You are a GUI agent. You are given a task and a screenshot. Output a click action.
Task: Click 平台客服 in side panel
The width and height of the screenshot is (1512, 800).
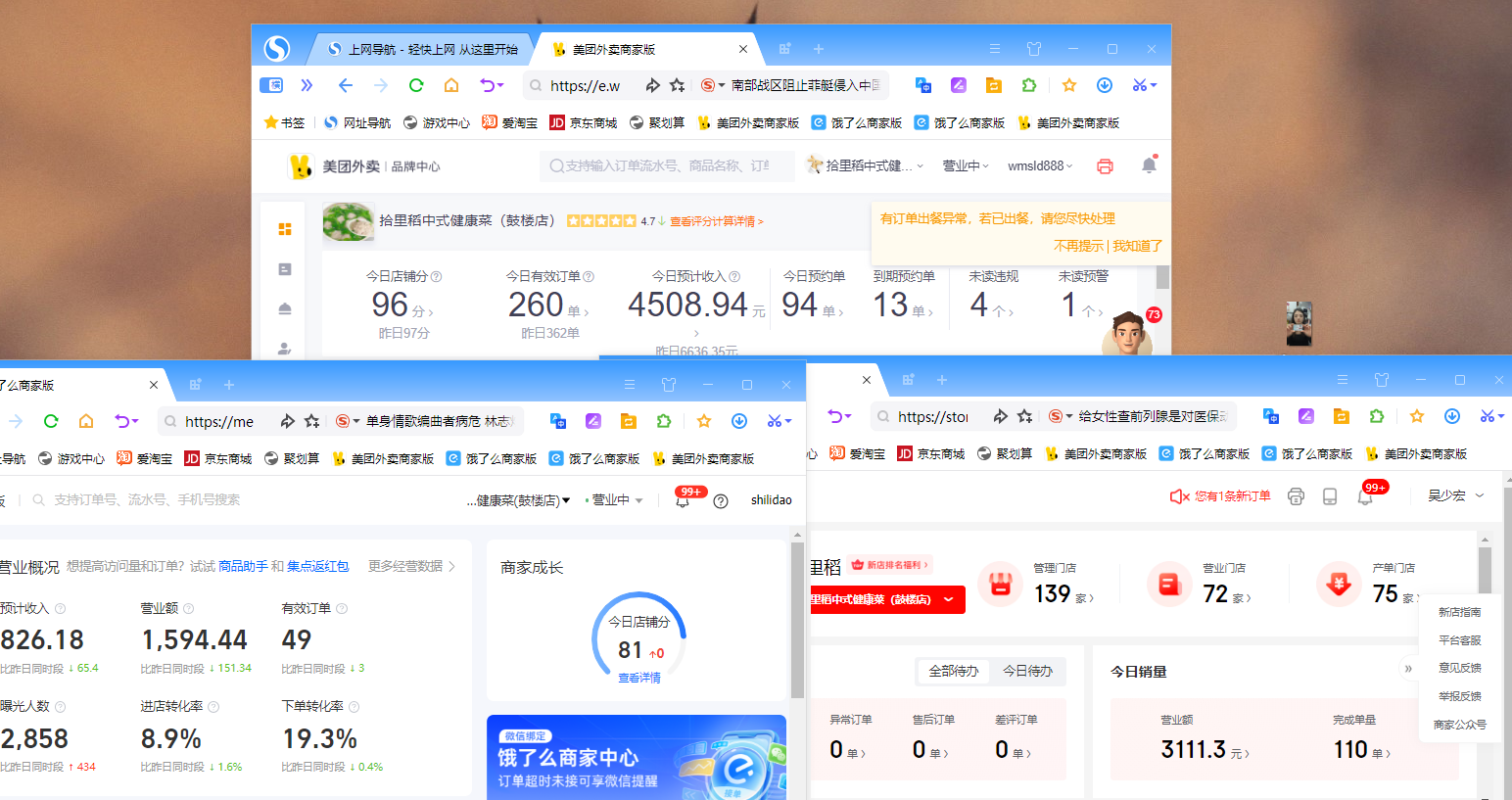(1459, 640)
